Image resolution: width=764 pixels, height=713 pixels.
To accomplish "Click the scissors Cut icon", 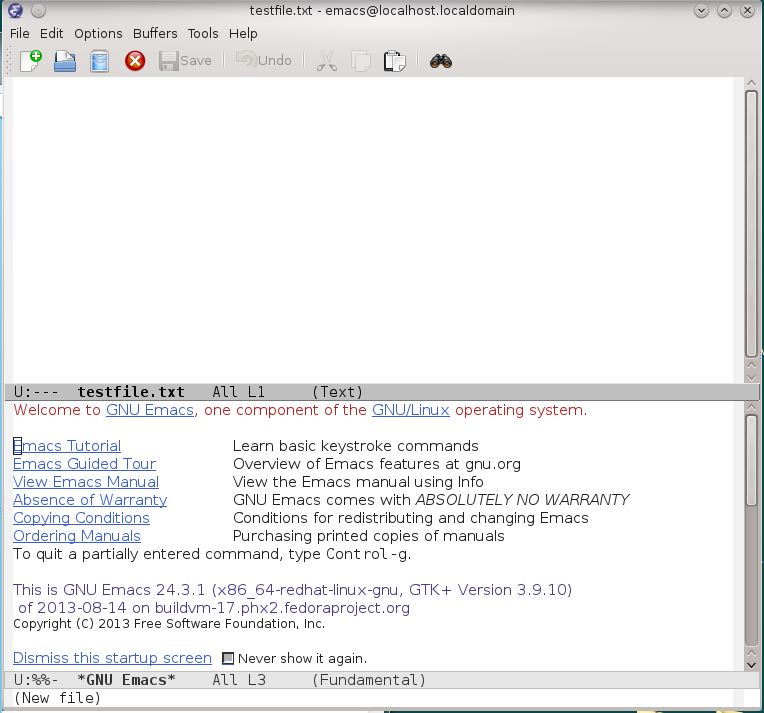I will pos(327,61).
